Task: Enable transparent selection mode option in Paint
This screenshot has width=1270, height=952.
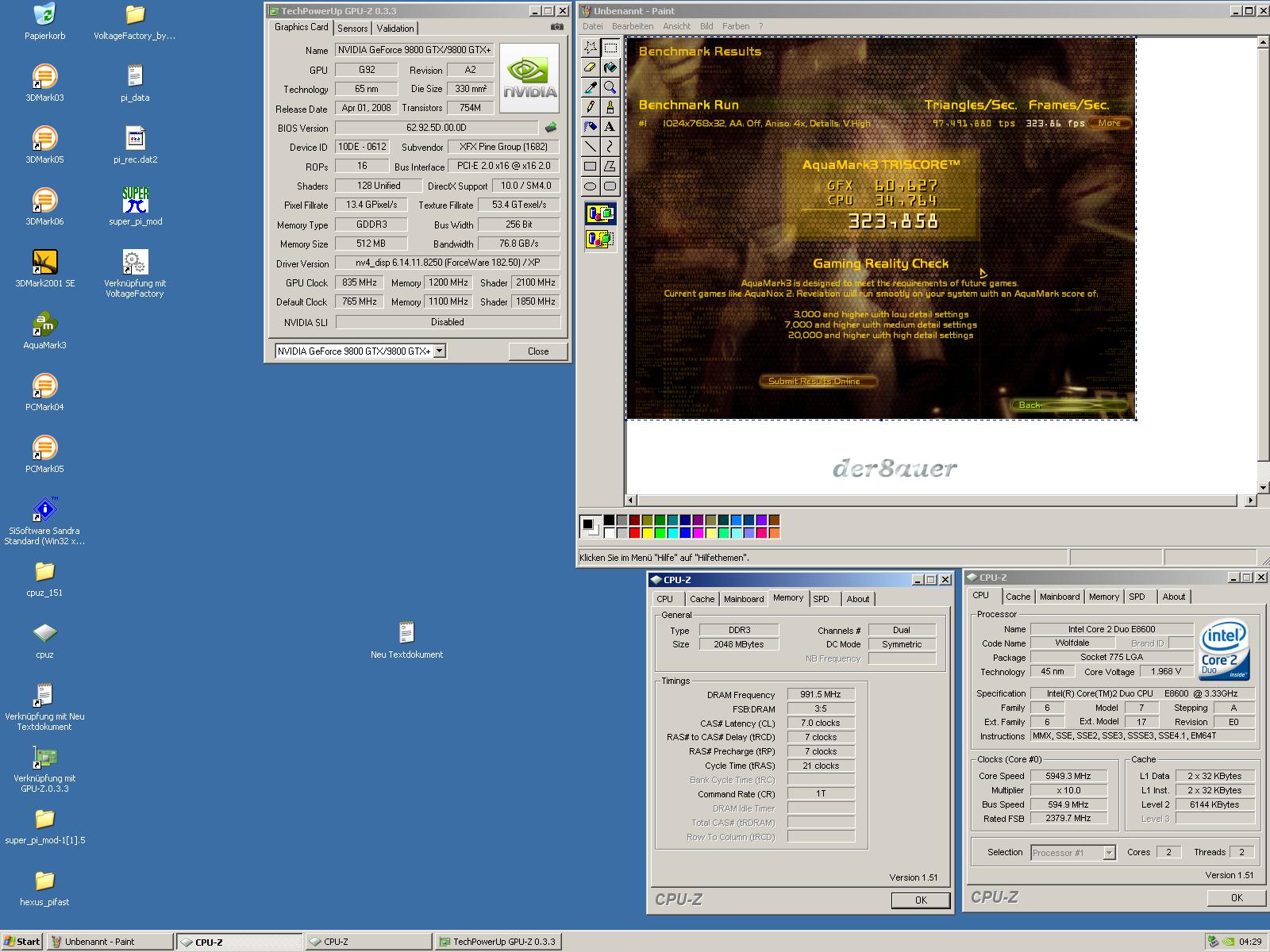Action: tap(601, 238)
